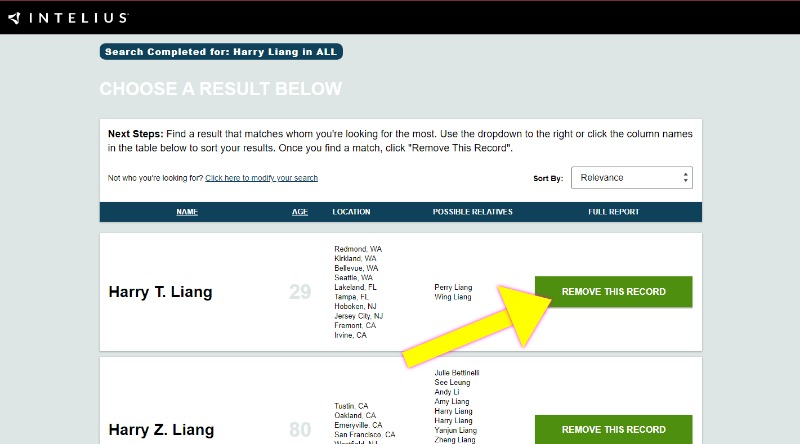Click the Emeryville, CA location
Viewport: 800px width, 444px height.
click(x=358, y=425)
